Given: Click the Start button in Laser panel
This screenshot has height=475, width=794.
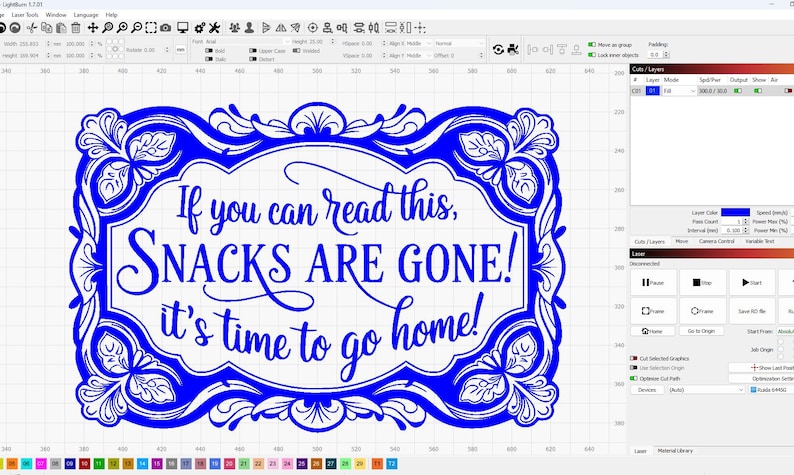Looking at the screenshot, I should pyautogui.click(x=752, y=283).
